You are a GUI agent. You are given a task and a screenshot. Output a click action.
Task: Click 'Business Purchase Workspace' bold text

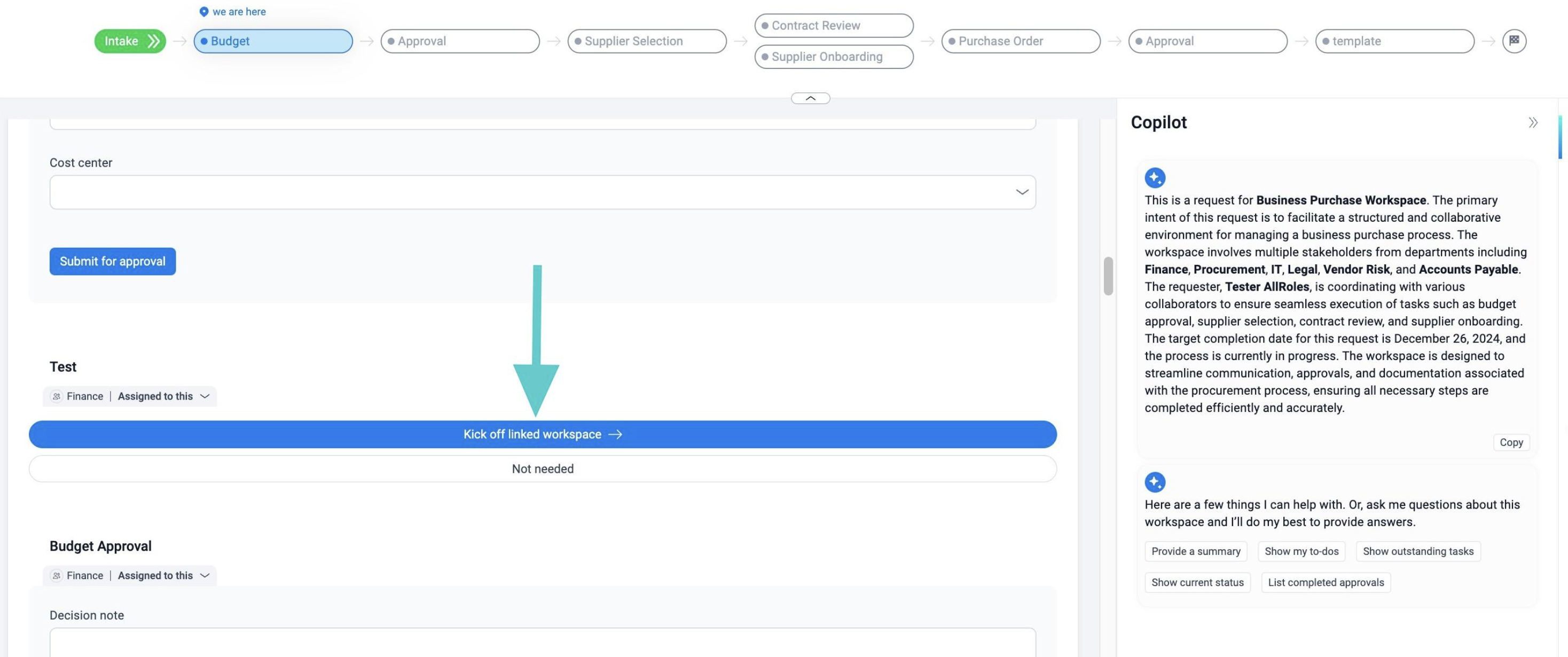click(x=1341, y=200)
